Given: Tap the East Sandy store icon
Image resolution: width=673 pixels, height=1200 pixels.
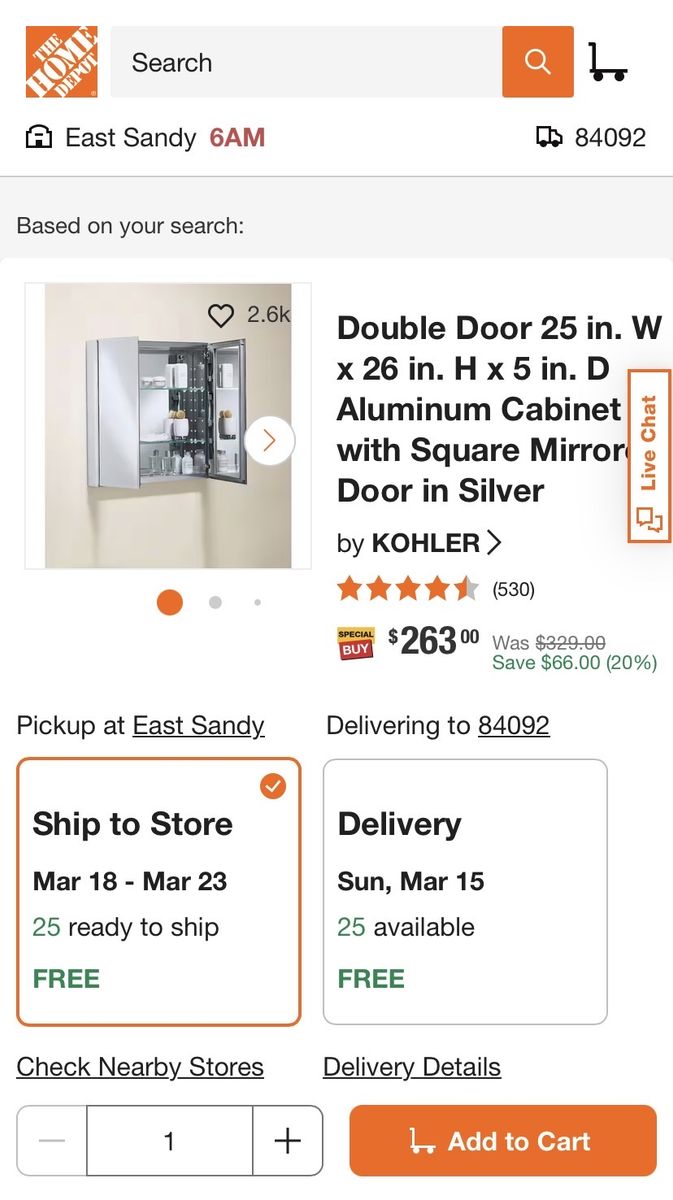Looking at the screenshot, I should (38, 137).
